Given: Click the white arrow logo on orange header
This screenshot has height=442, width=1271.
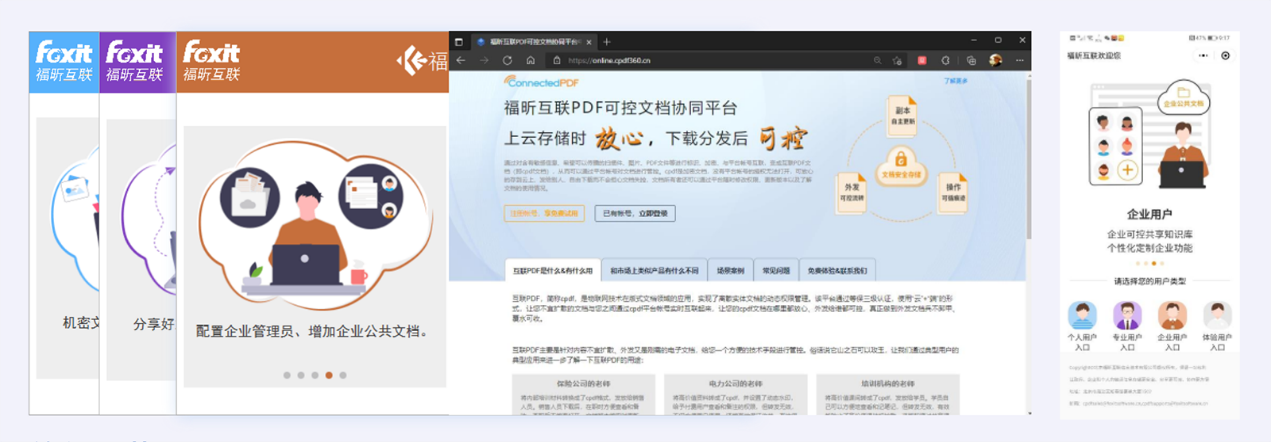Looking at the screenshot, I should [x=410, y=61].
